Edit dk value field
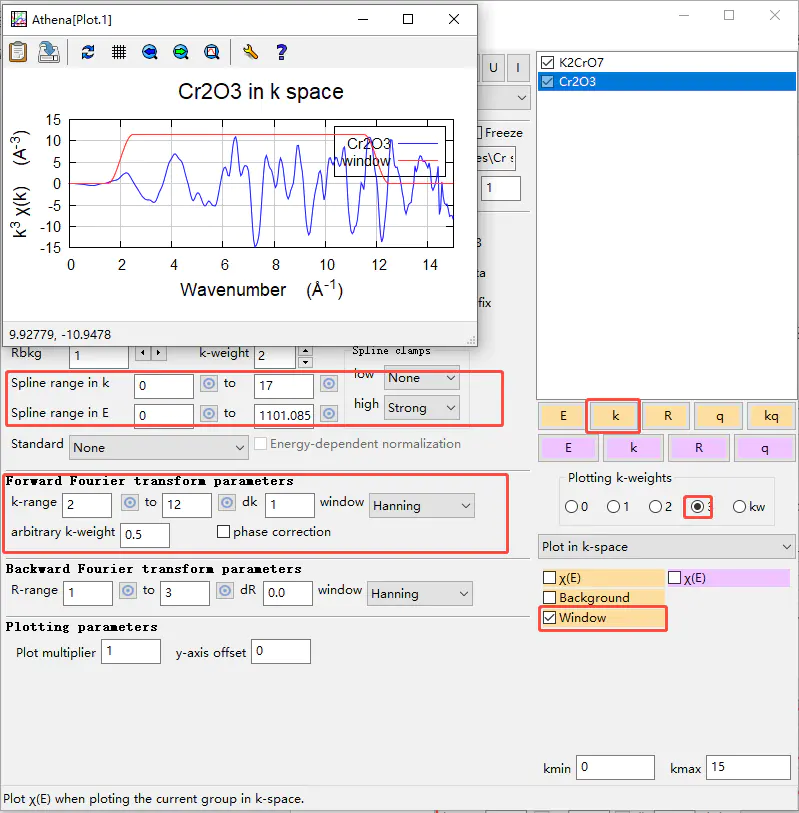This screenshot has height=813, width=799. point(289,504)
